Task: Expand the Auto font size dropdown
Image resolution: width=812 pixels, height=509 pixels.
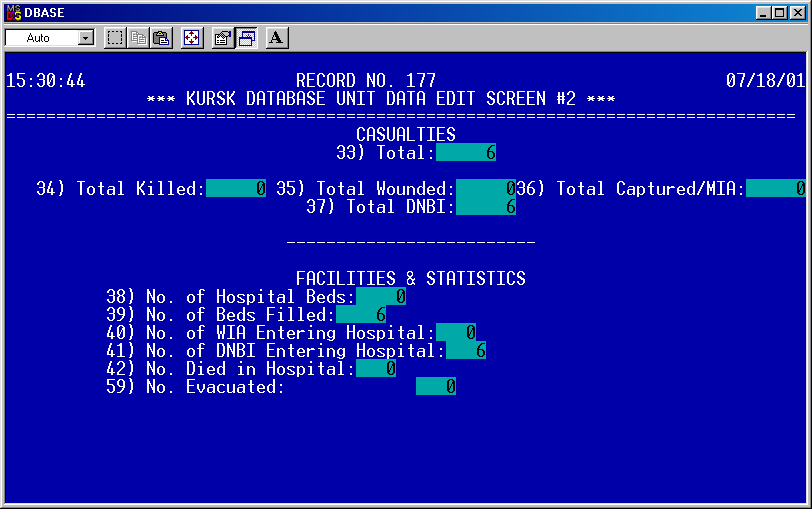Action: (85, 38)
